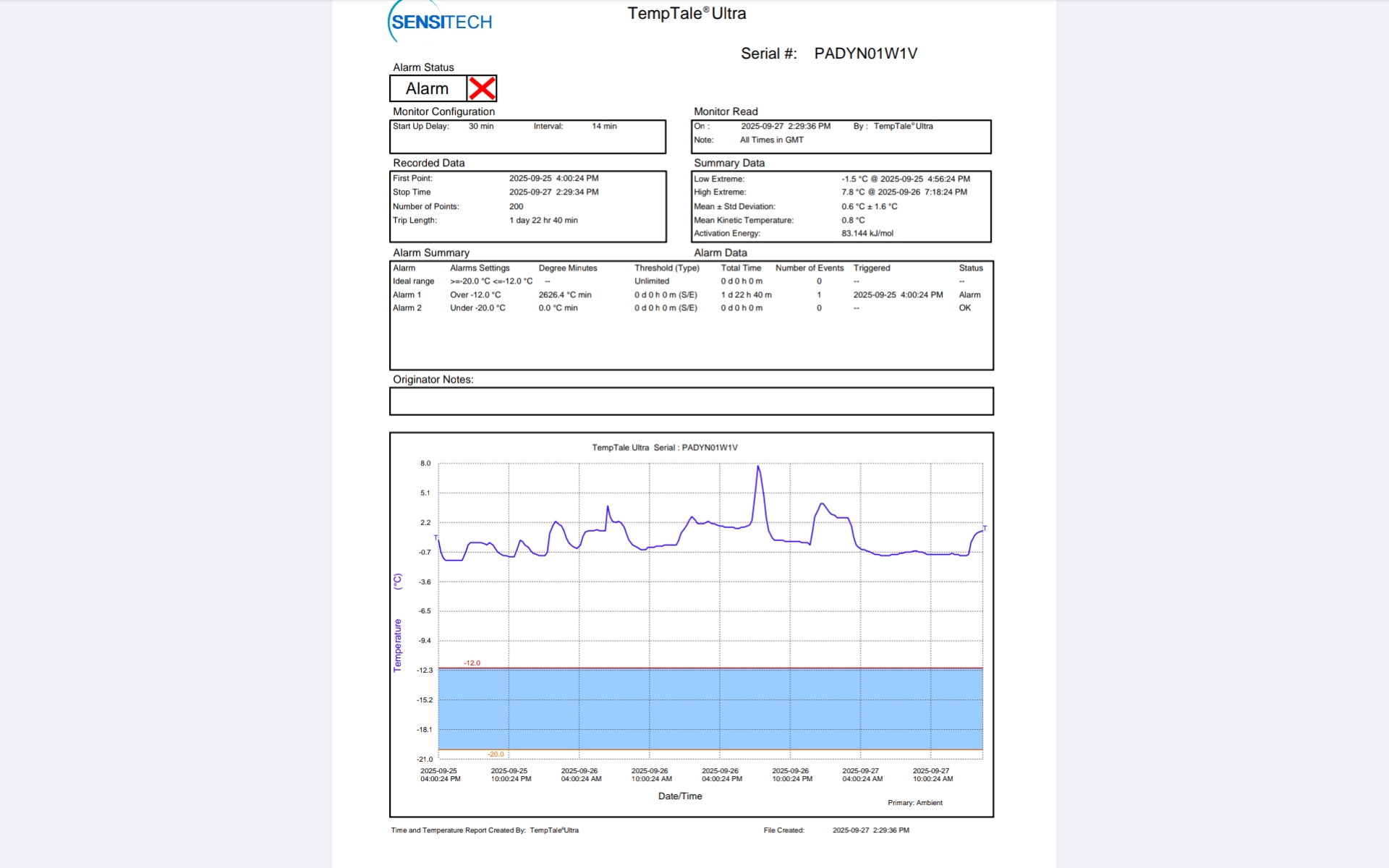
Task: Select the serial number PADYN01W1V in header
Action: (x=865, y=54)
